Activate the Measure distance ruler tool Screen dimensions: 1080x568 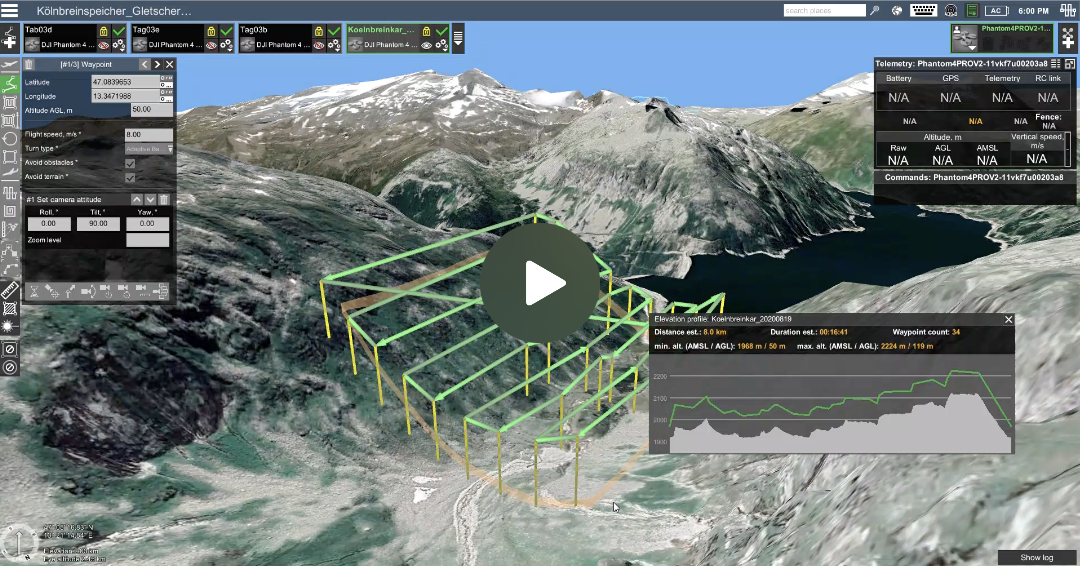(x=10, y=290)
